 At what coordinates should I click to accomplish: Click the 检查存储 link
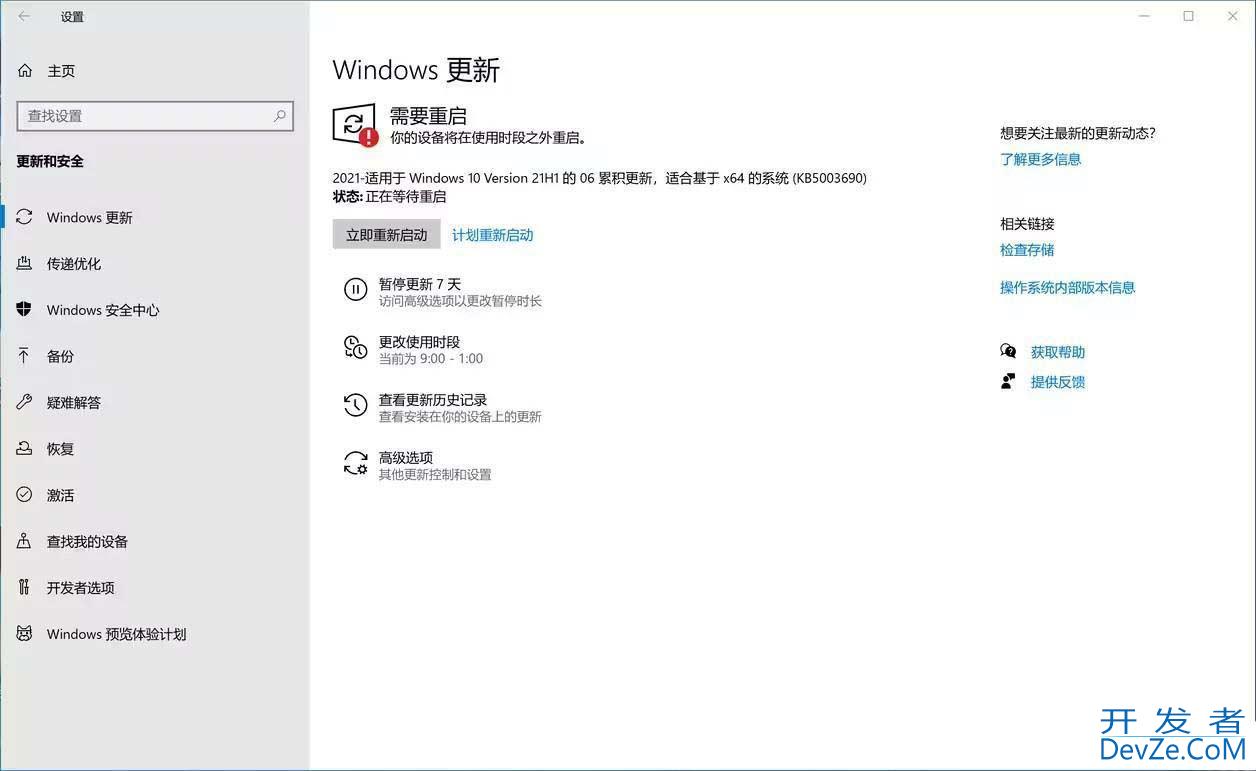pos(1027,250)
